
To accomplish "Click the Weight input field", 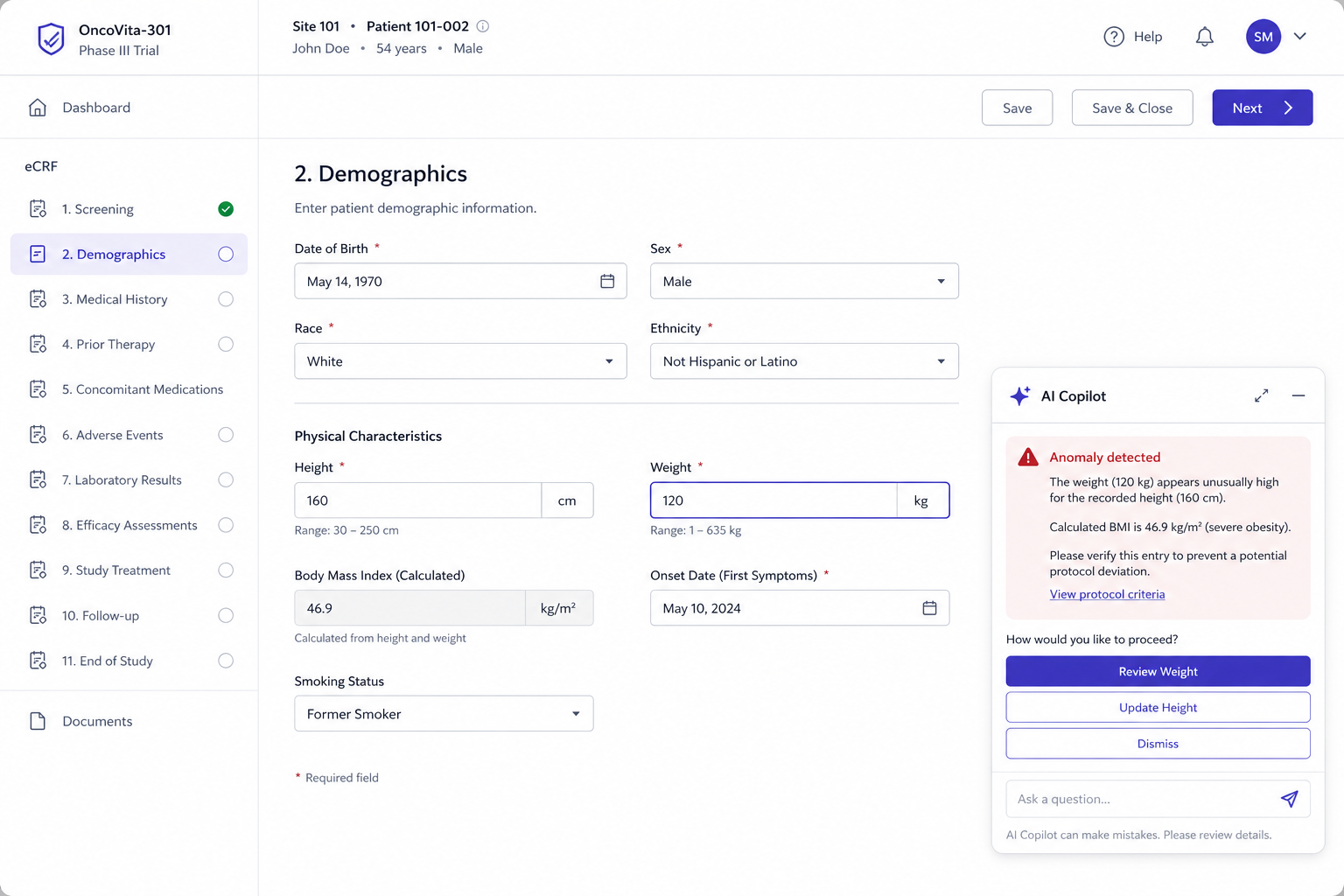I will point(774,500).
